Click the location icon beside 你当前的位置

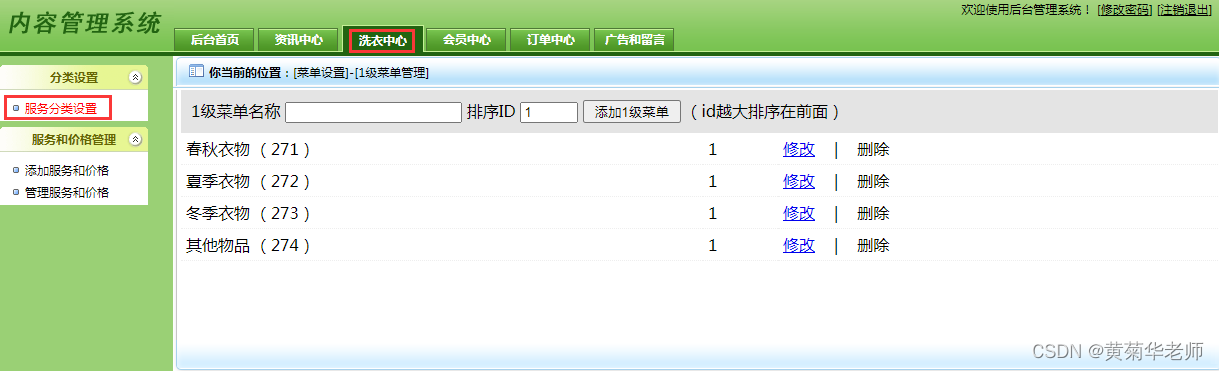[196, 72]
